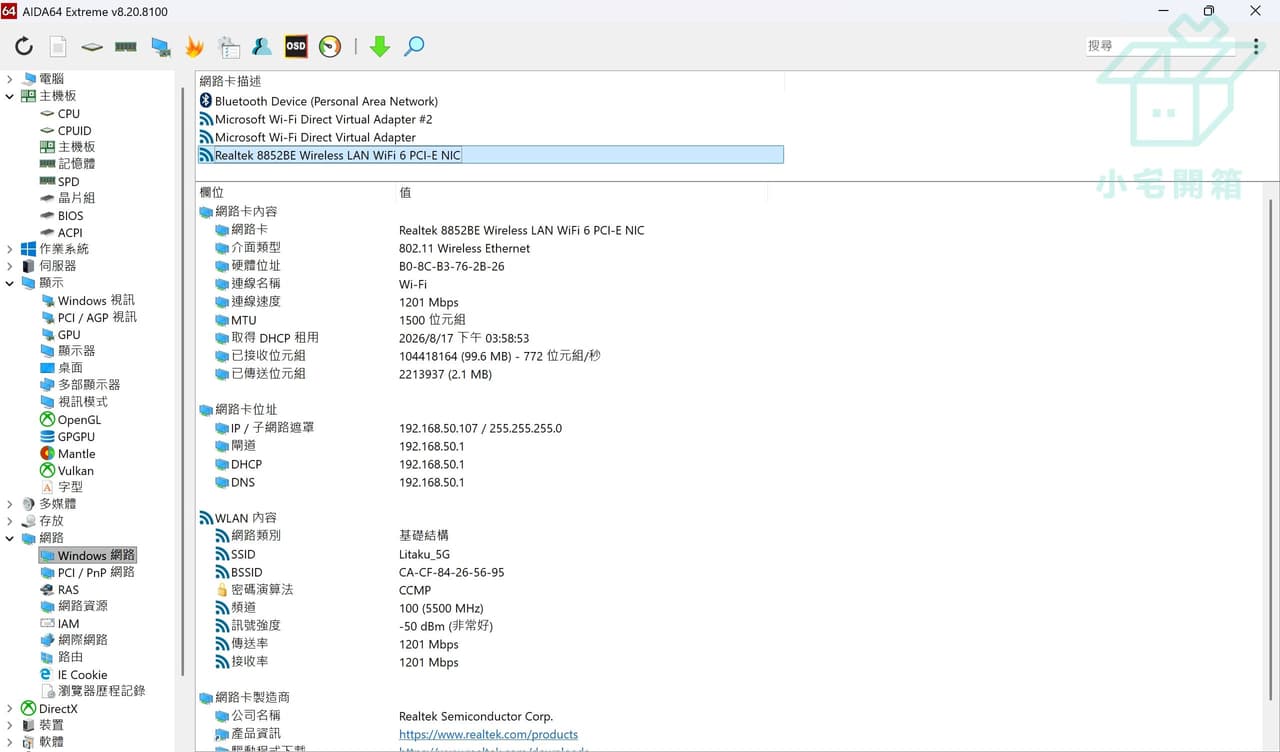Open the OSD panel icon

(296, 46)
